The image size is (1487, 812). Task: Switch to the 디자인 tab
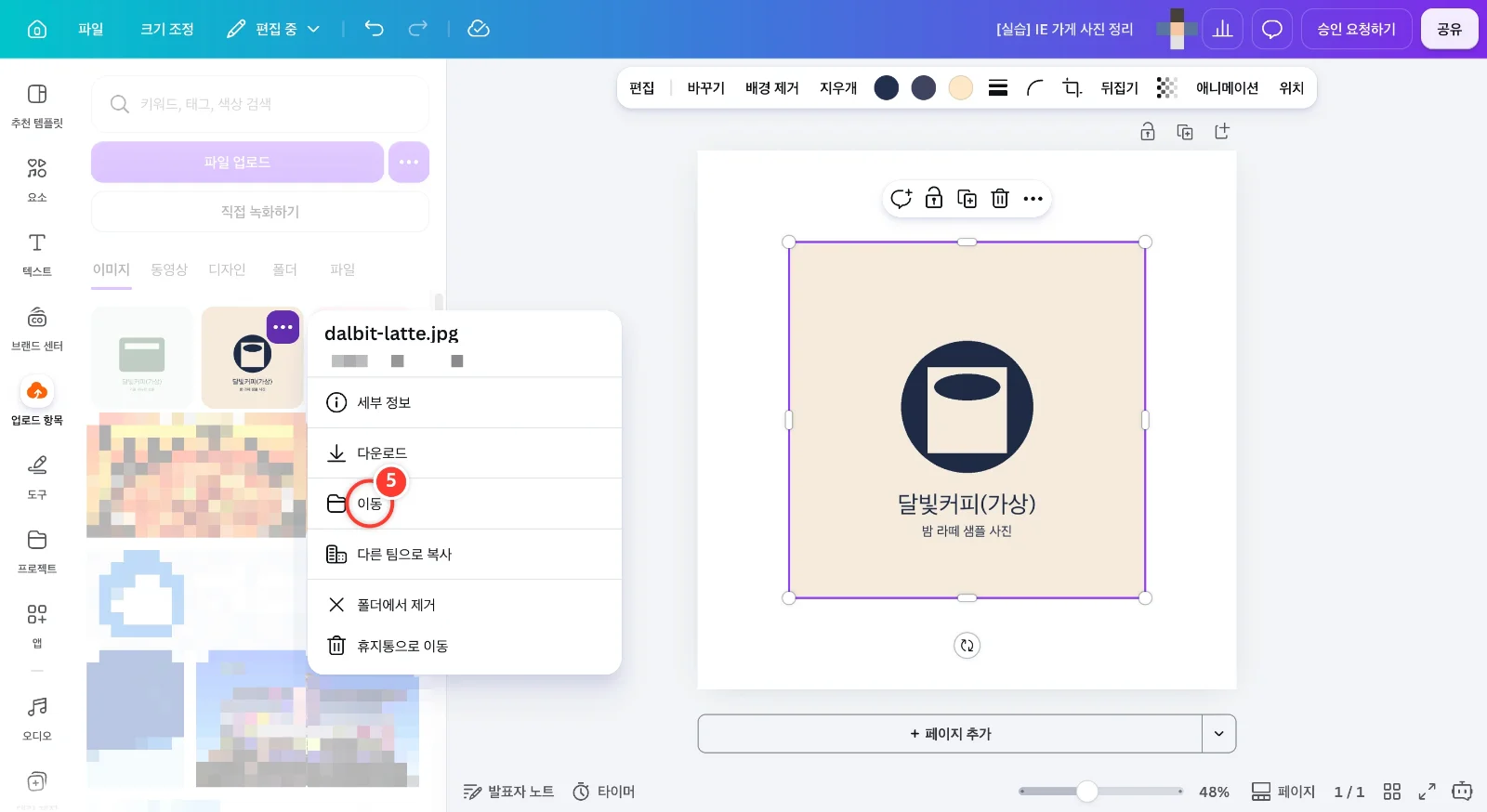(227, 269)
